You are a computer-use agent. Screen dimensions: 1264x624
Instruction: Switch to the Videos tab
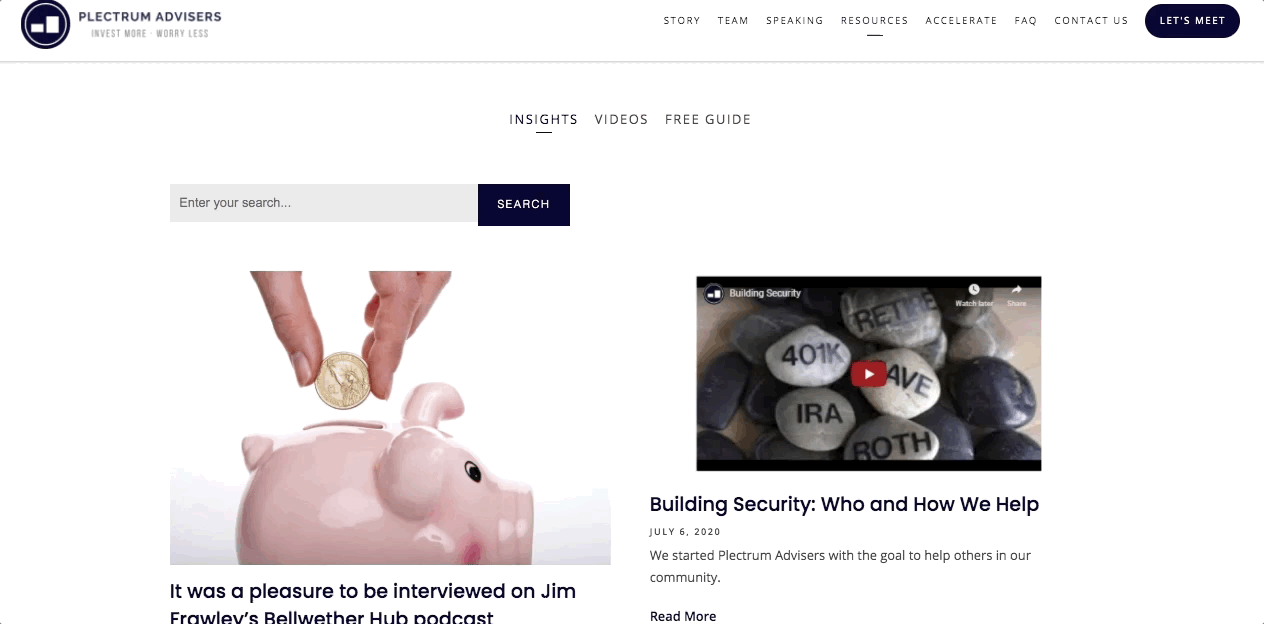622,120
